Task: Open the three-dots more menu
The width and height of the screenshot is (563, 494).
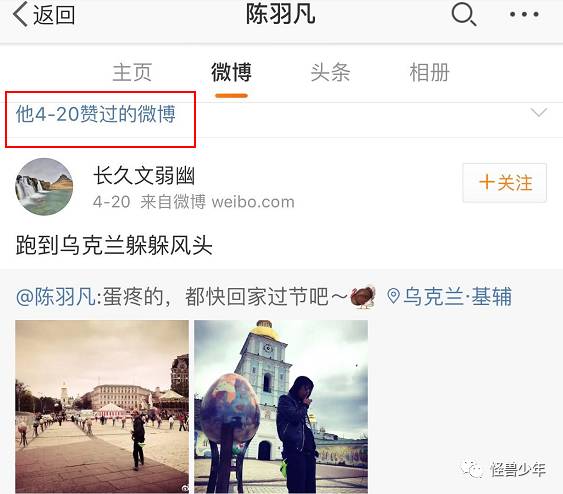Action: (x=524, y=14)
